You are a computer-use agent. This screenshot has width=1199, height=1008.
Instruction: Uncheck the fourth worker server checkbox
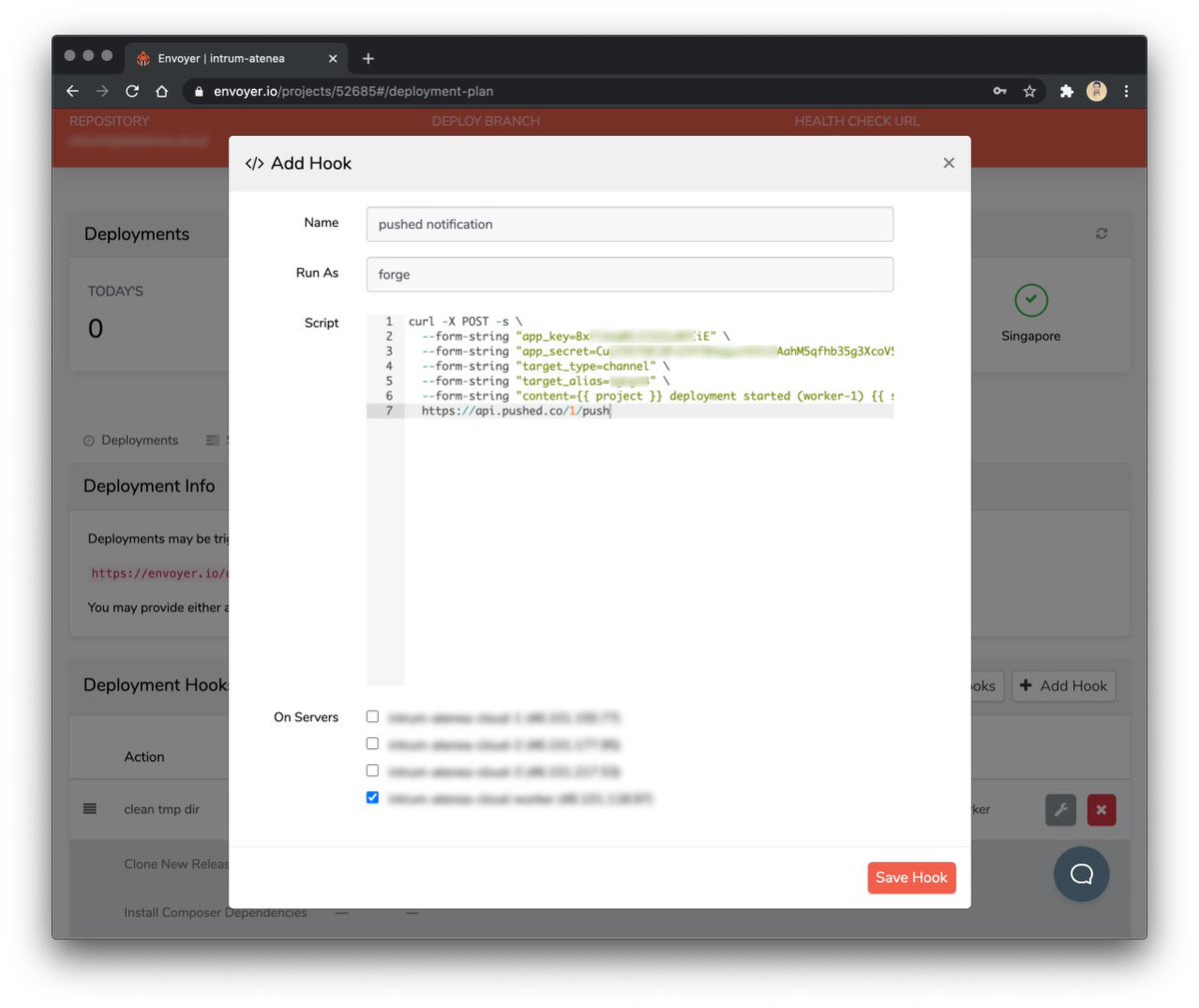373,797
